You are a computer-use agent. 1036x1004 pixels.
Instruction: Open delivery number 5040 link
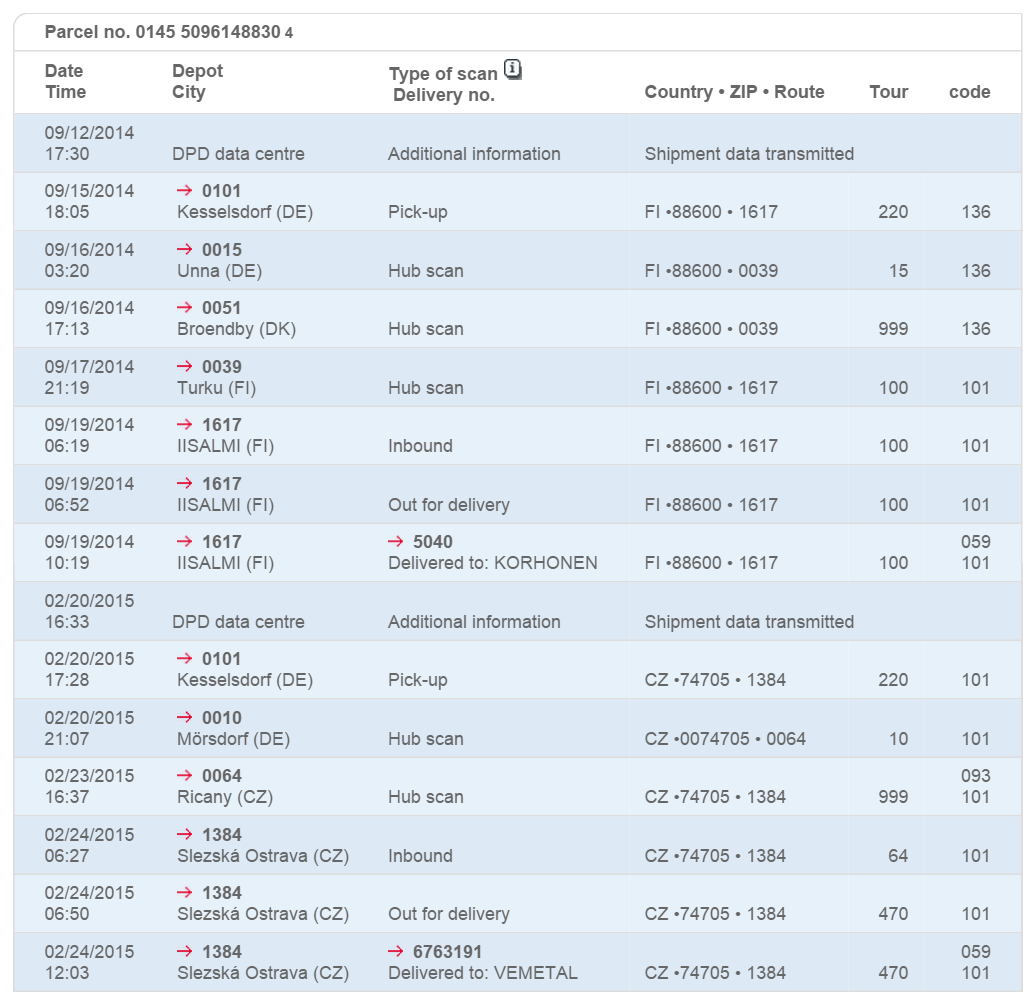432,542
